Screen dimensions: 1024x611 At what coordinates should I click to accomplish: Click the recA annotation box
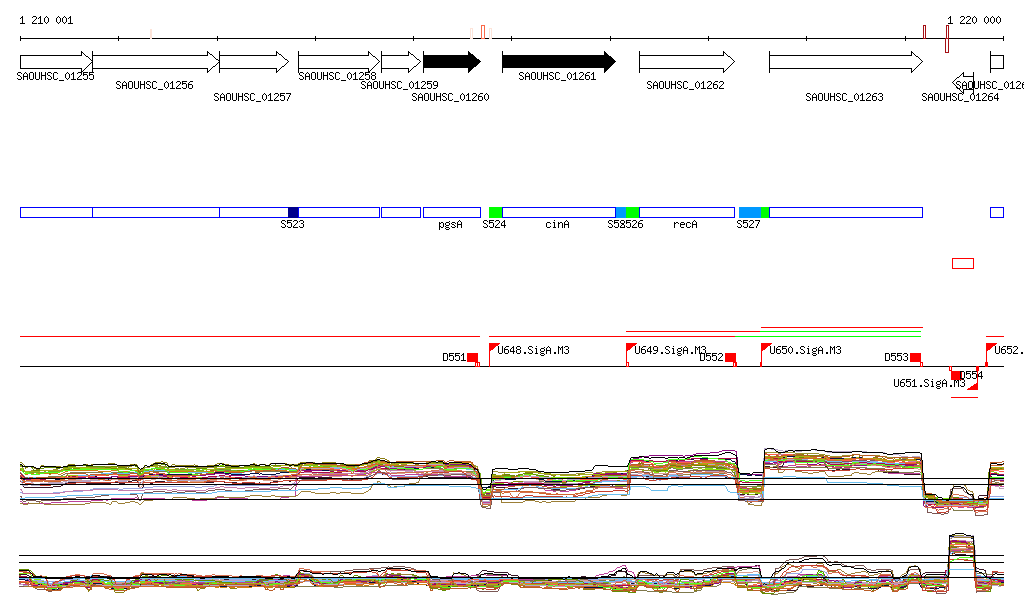(687, 212)
